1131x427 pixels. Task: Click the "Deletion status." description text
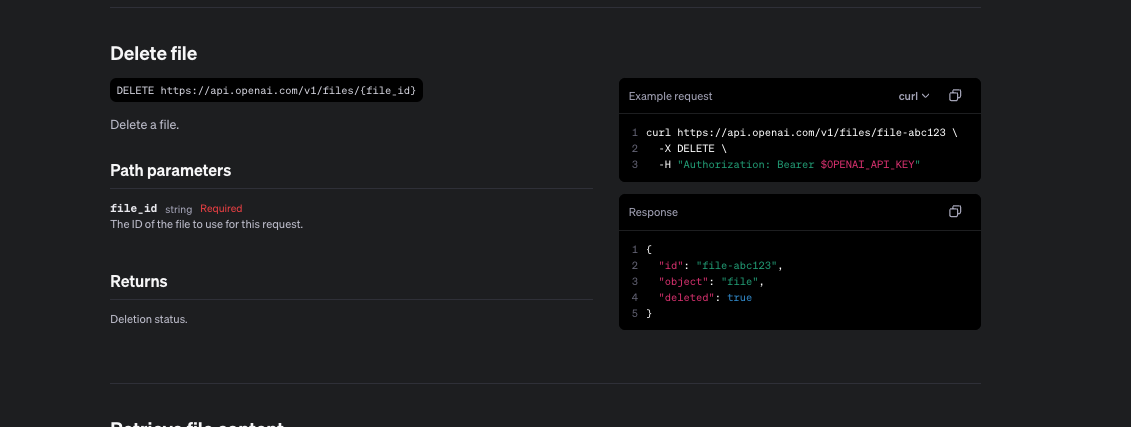pos(149,319)
